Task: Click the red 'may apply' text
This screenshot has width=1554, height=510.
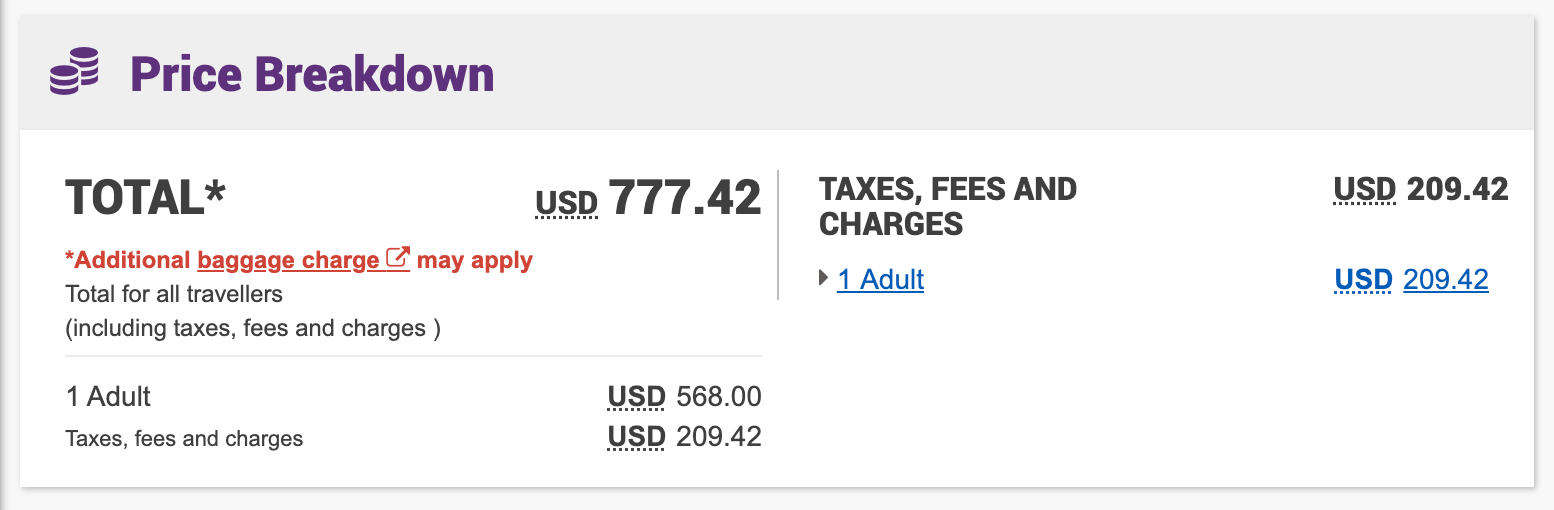Action: 474,261
